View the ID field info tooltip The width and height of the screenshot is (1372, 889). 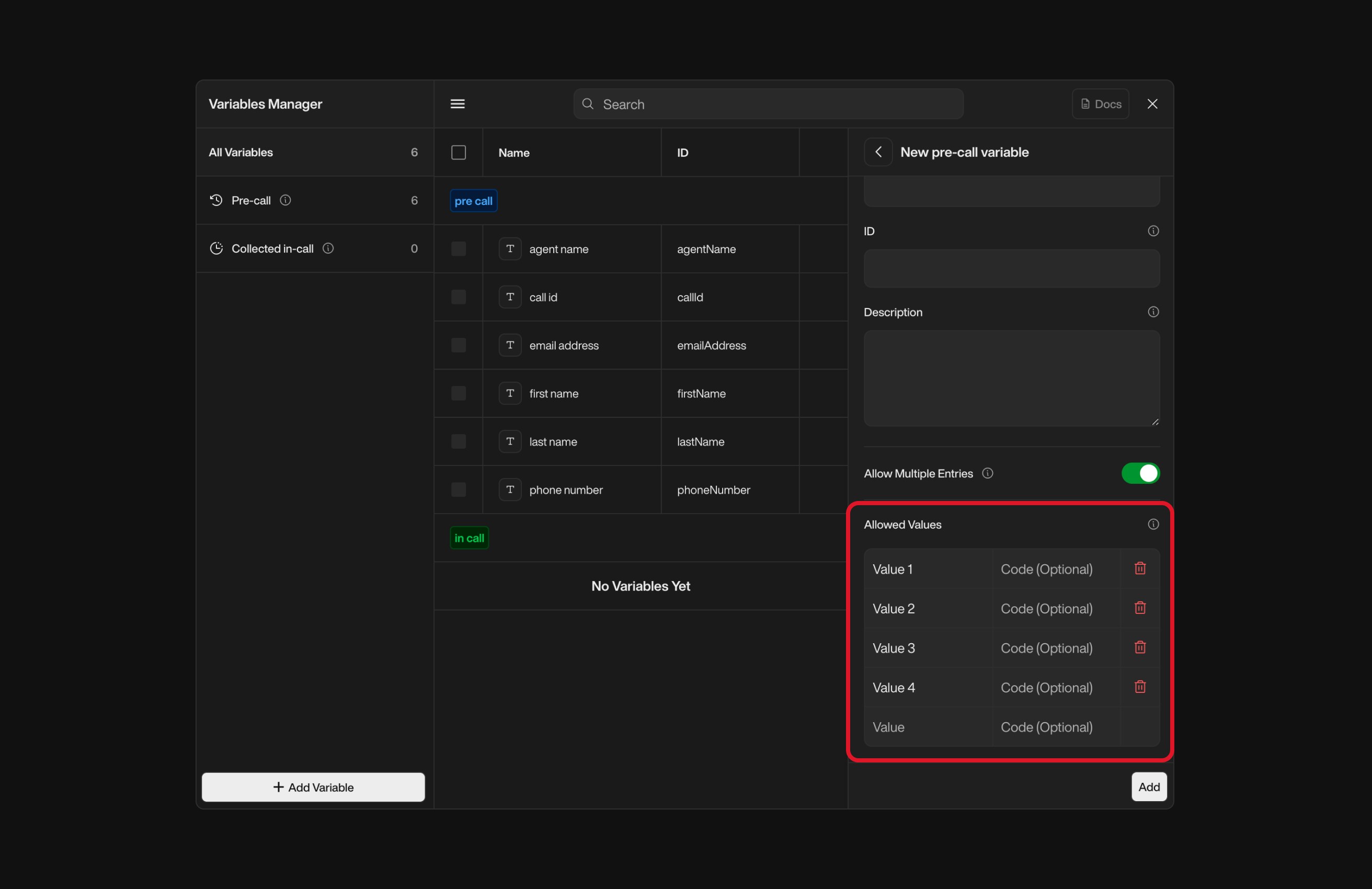pos(1153,231)
